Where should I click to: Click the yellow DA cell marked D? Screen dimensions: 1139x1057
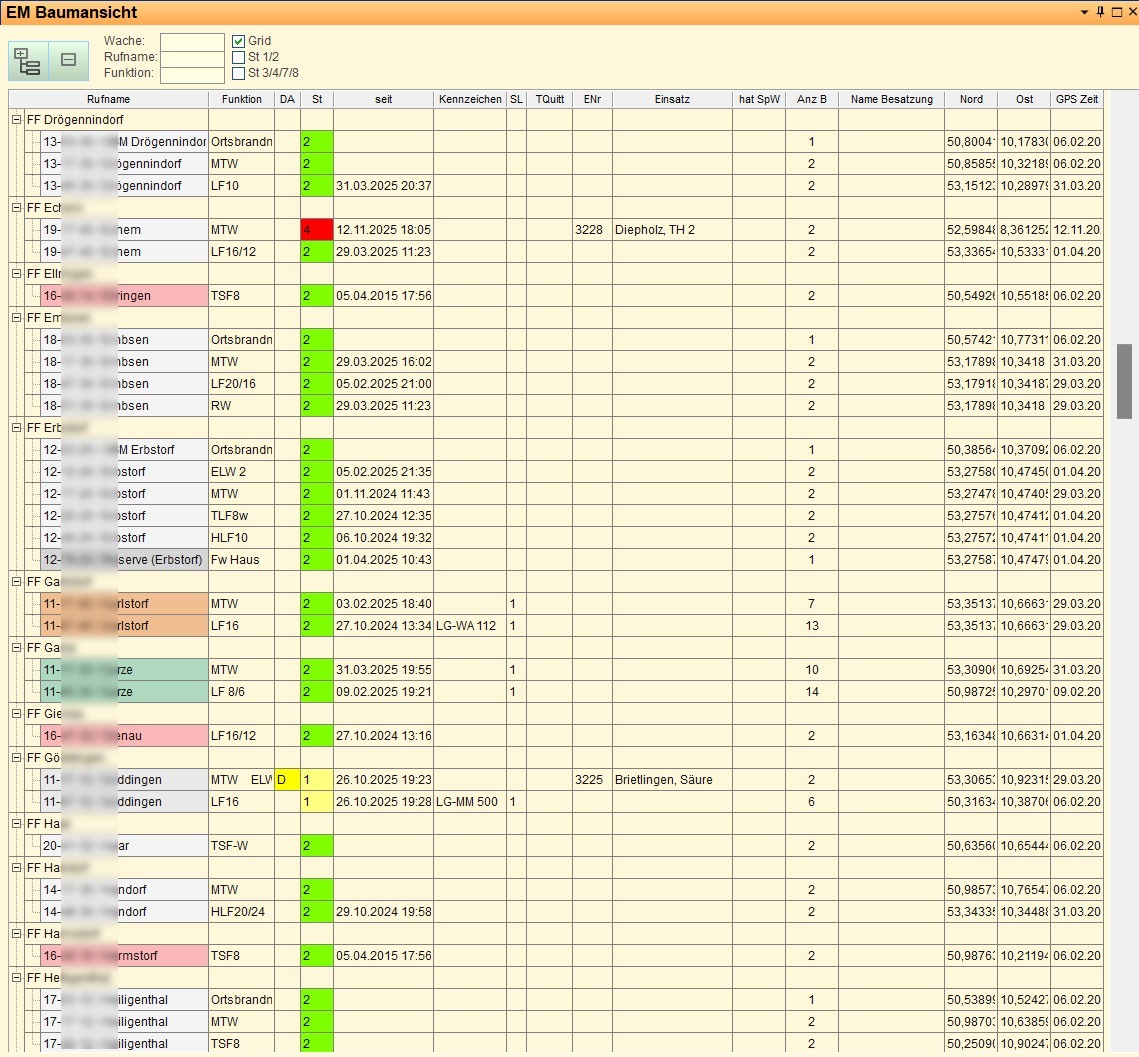tap(286, 780)
